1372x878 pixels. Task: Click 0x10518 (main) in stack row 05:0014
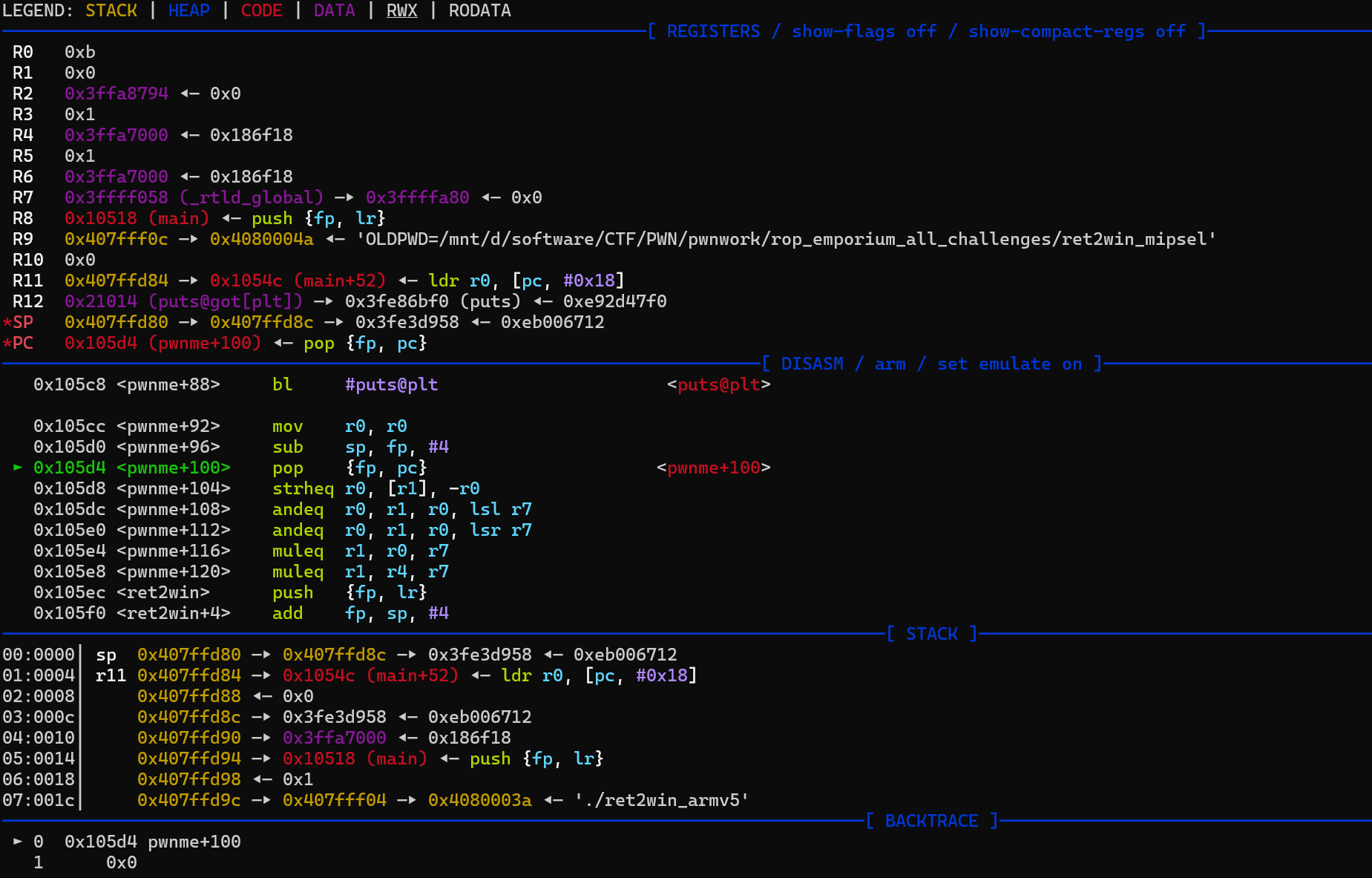(355, 759)
